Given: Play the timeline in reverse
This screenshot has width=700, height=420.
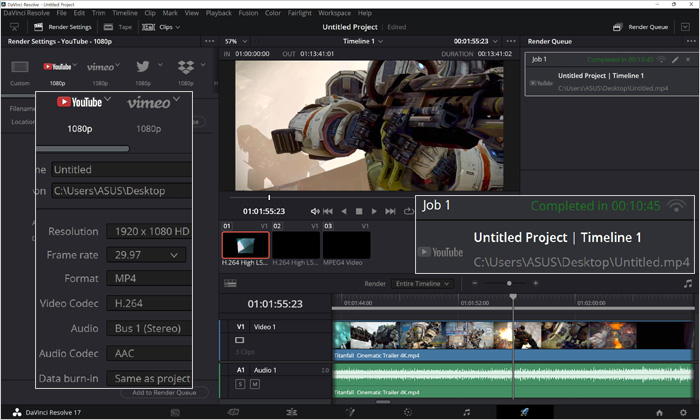Looking at the screenshot, I should pos(344,211).
